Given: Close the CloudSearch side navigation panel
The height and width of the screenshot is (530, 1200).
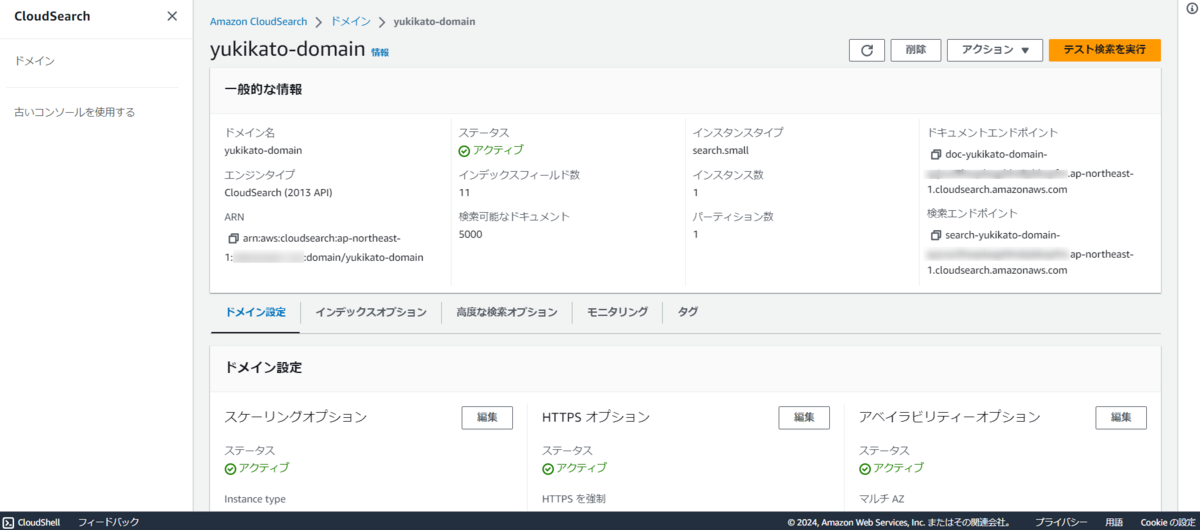Looking at the screenshot, I should tap(172, 16).
